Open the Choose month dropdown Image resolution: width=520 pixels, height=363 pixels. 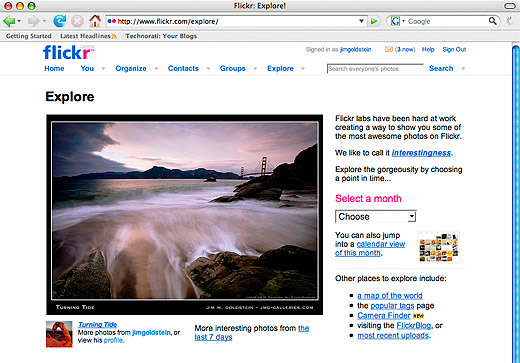pyautogui.click(x=376, y=217)
